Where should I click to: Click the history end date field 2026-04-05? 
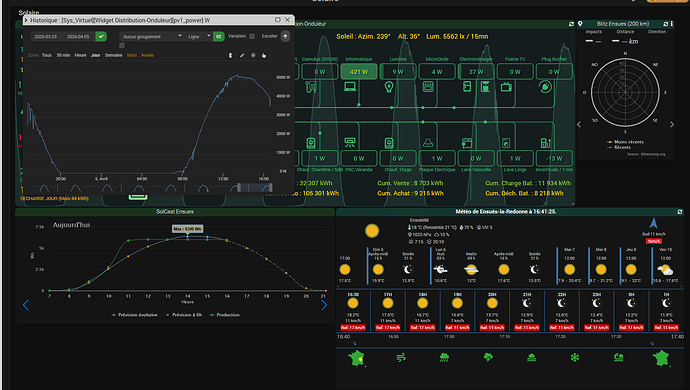[x=78, y=37]
